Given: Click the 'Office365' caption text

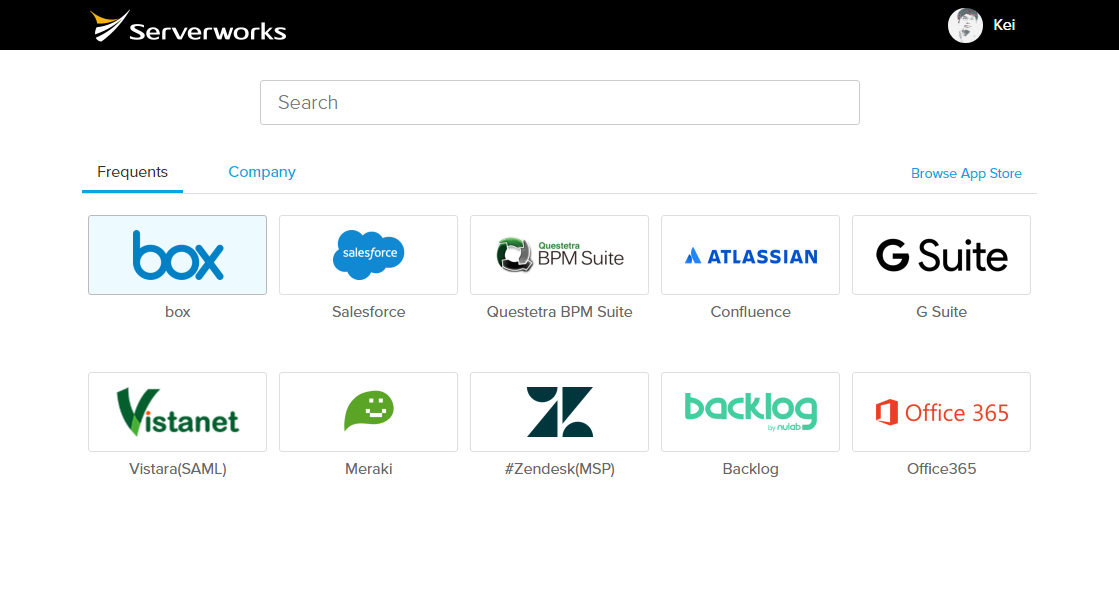Looking at the screenshot, I should pos(941,469).
